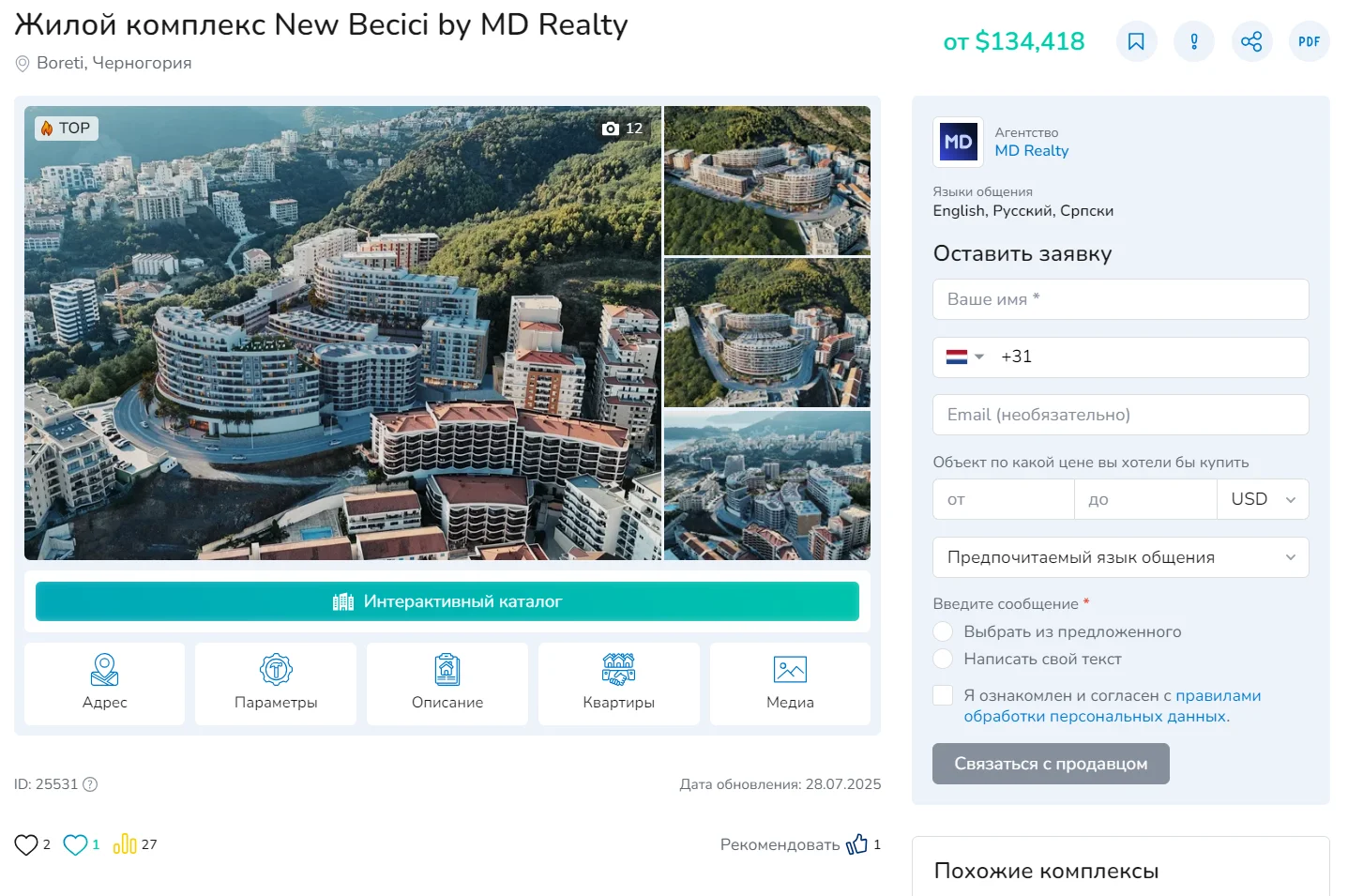
Task: Focus the price 'от' field
Action: (1004, 499)
